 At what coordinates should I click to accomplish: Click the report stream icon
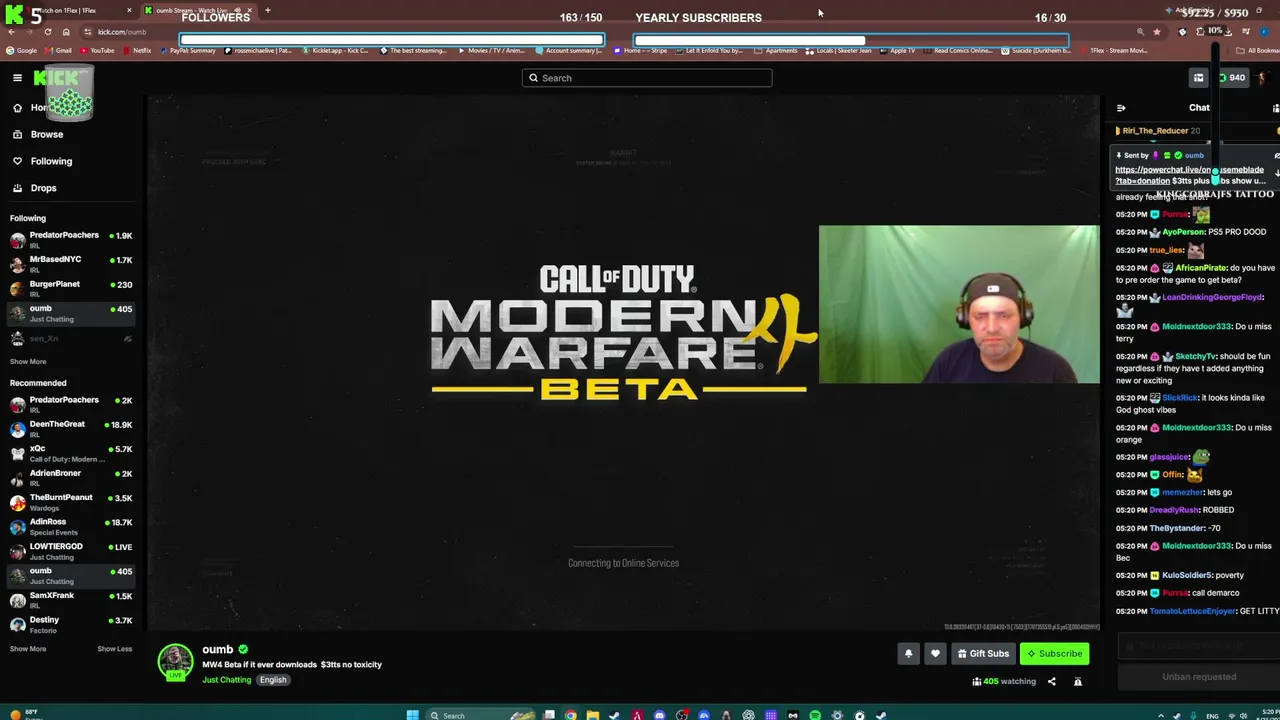1077,682
